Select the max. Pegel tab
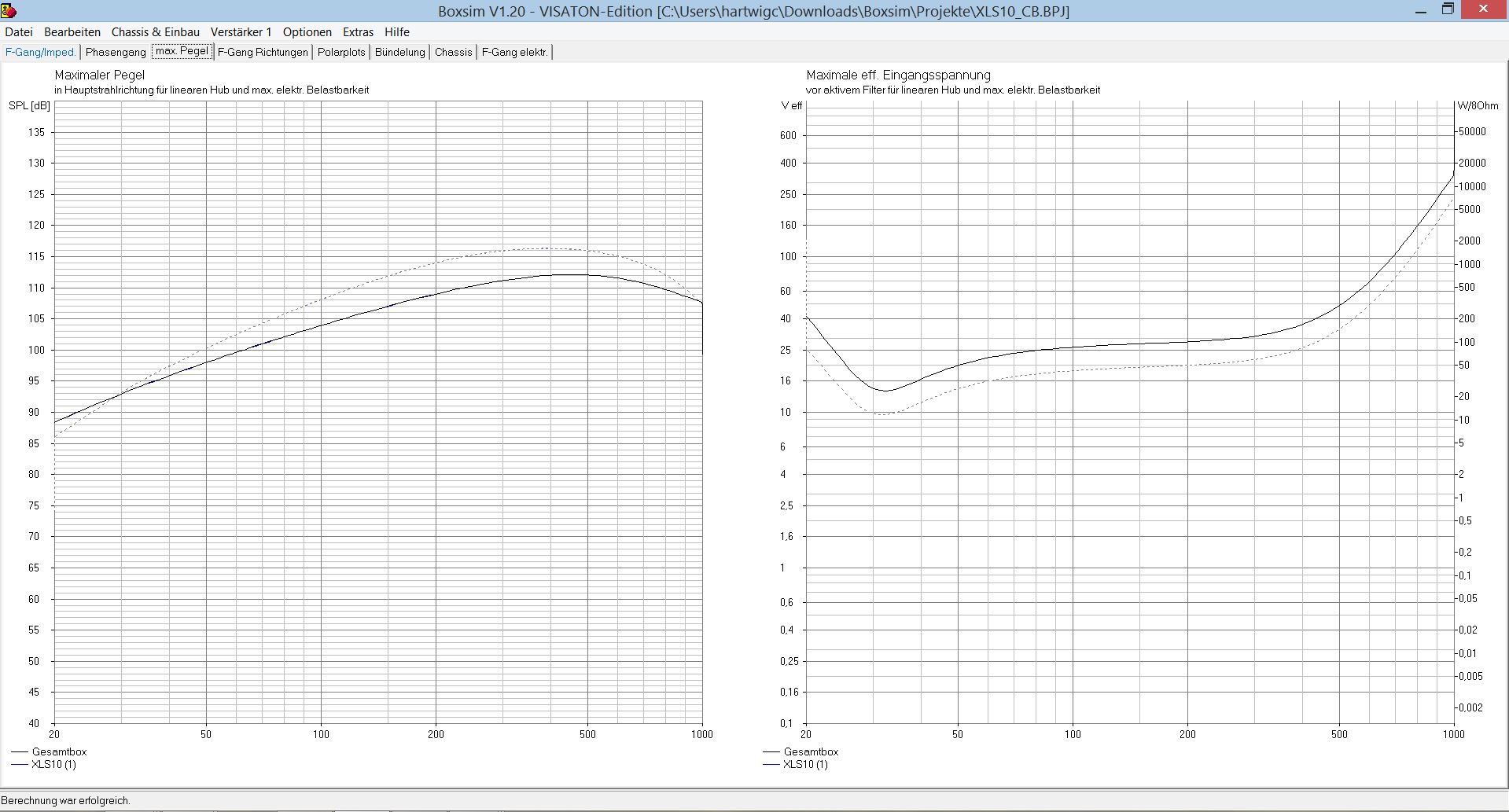 coord(182,51)
